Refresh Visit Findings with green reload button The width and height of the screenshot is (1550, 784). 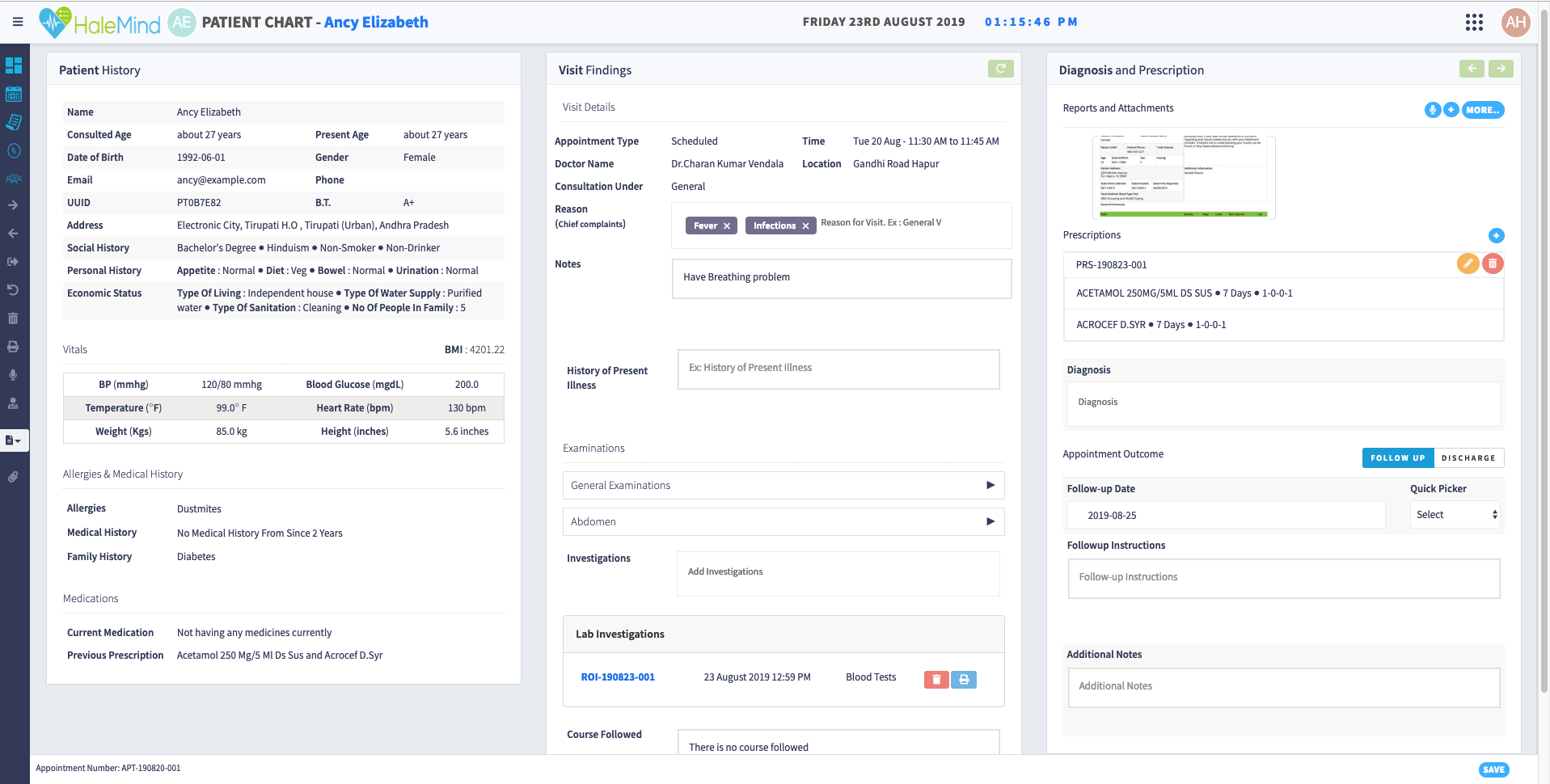tap(1000, 69)
